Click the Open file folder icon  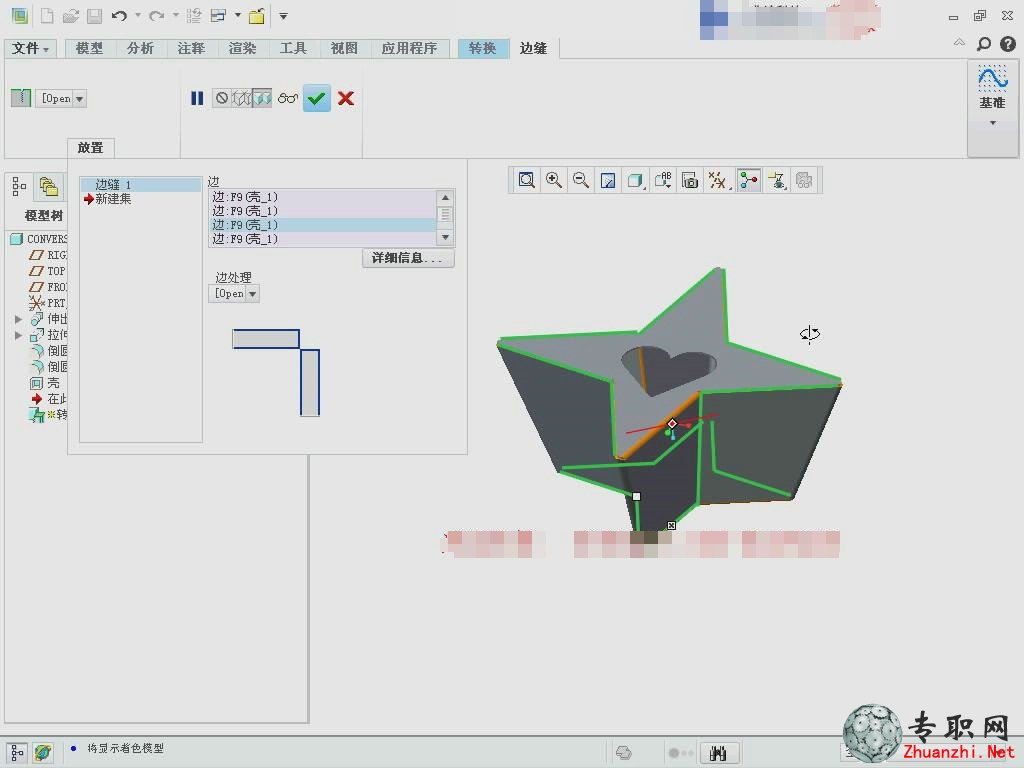pyautogui.click(x=71, y=16)
